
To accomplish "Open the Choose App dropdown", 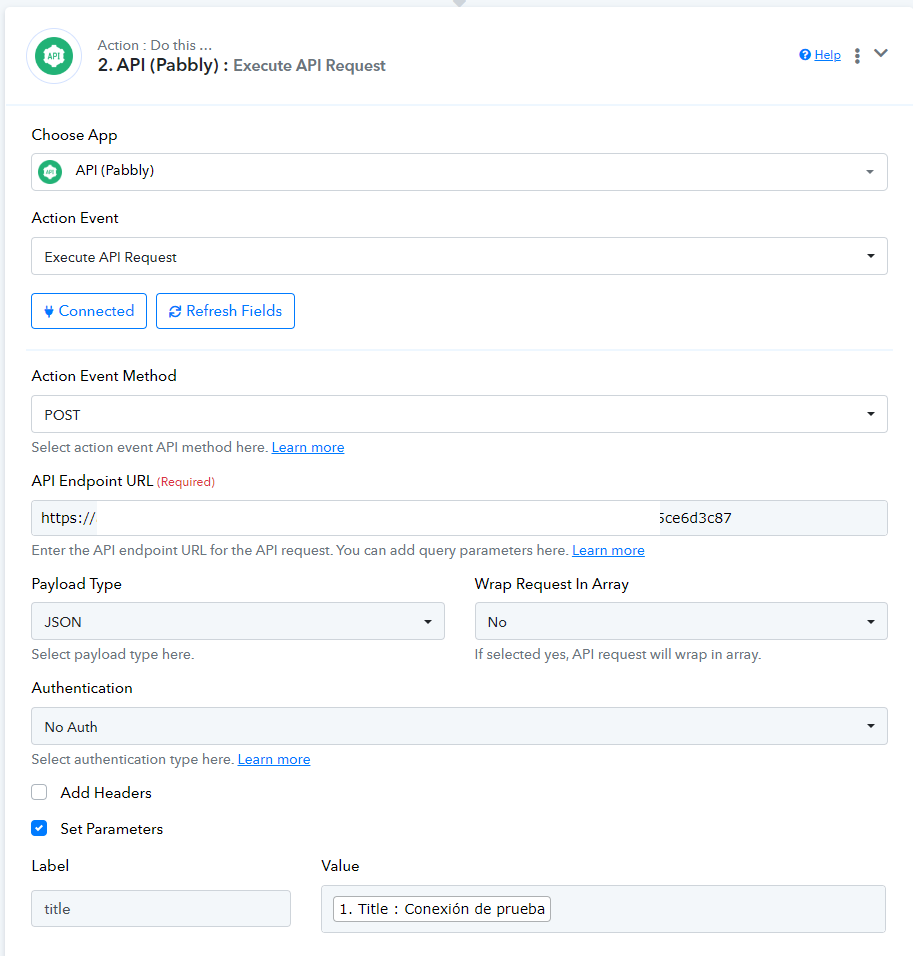I will coord(459,172).
